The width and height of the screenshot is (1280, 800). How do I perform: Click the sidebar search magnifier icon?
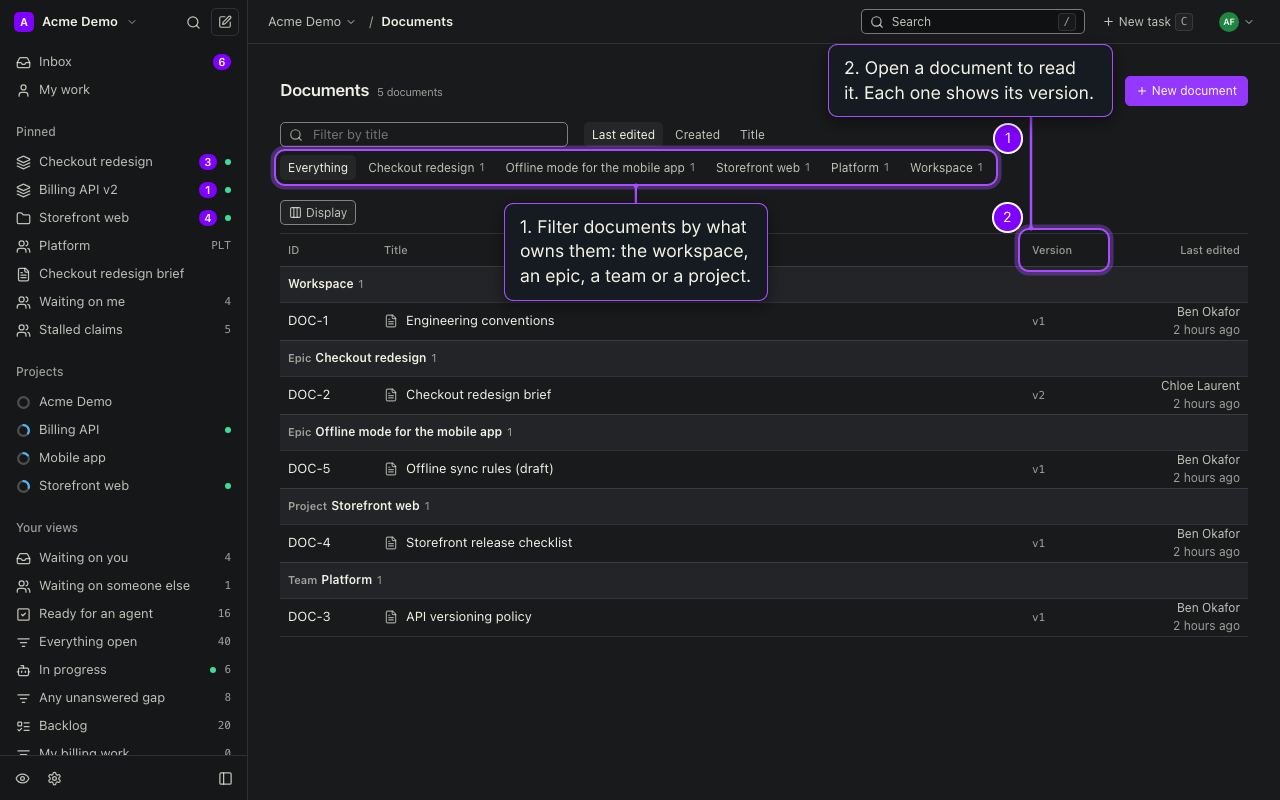194,22
